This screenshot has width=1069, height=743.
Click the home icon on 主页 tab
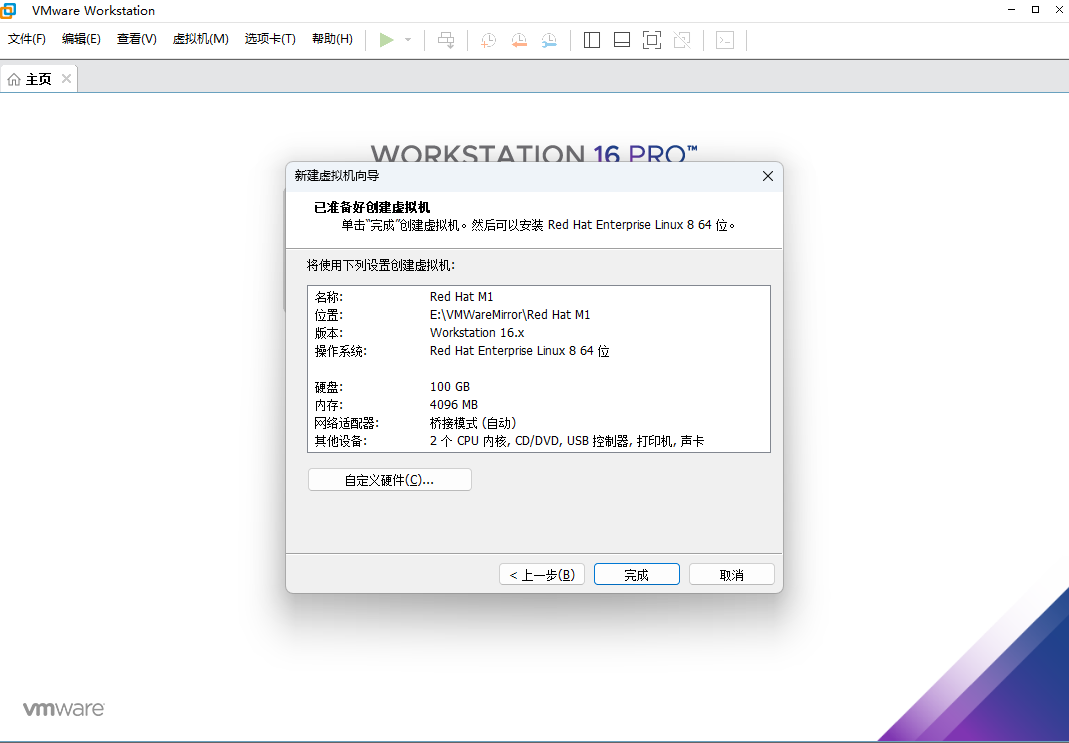[x=14, y=80]
